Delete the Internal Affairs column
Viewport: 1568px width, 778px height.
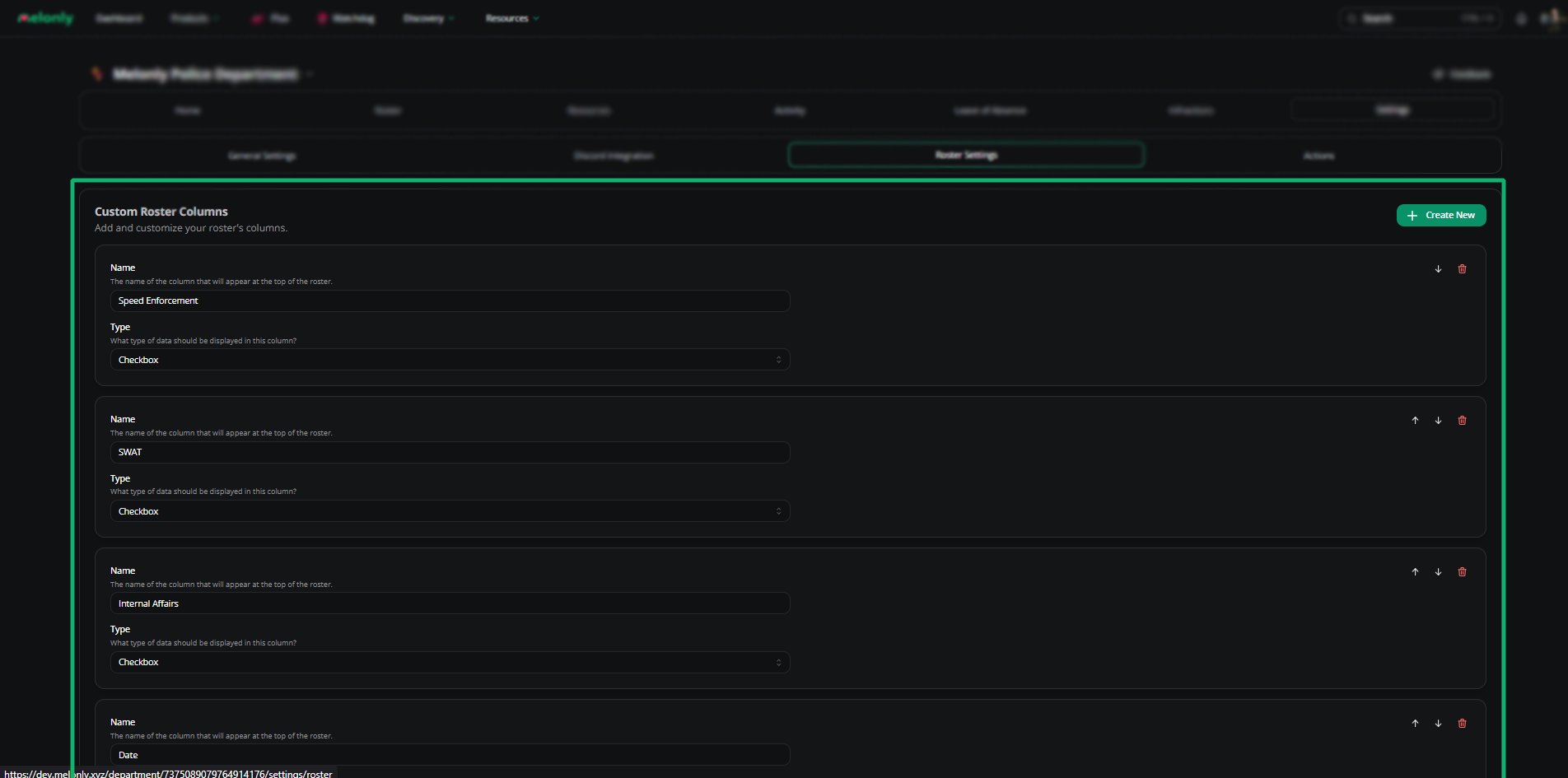[1462, 572]
